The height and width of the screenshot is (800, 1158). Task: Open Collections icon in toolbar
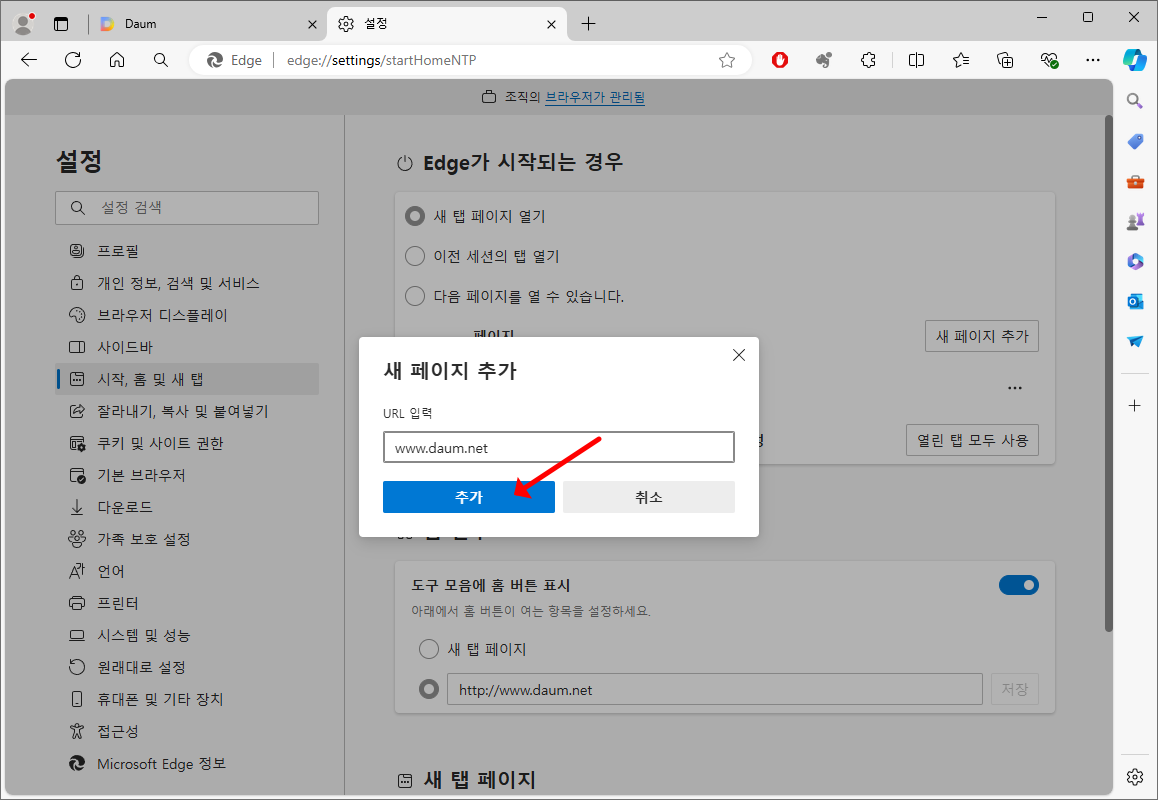[x=1005, y=60]
